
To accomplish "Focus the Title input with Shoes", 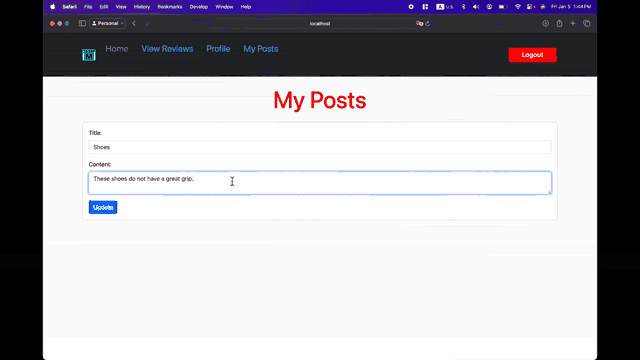I will pos(320,147).
